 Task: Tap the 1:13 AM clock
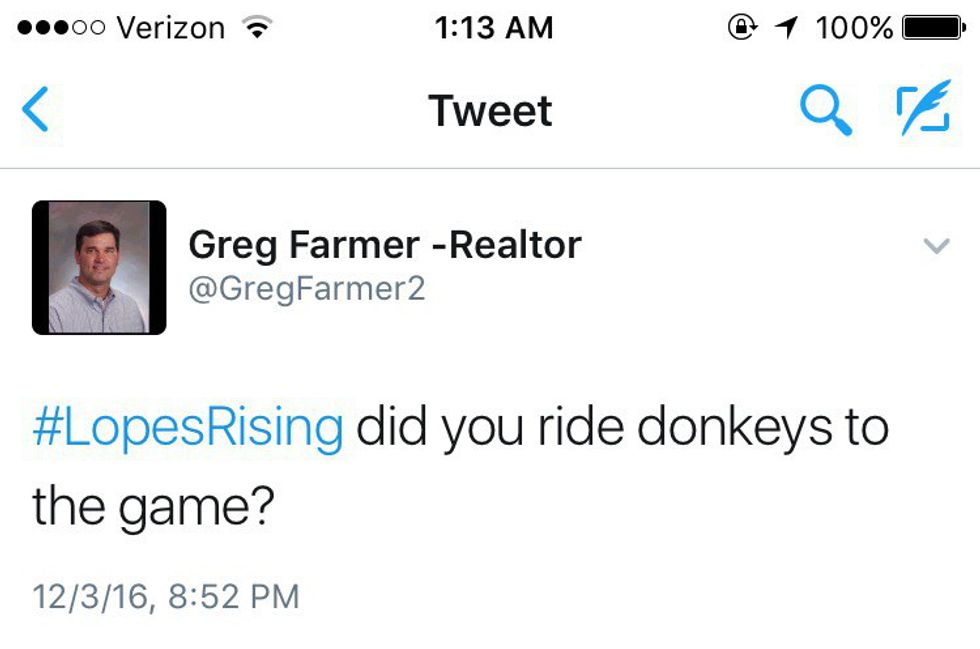click(494, 28)
